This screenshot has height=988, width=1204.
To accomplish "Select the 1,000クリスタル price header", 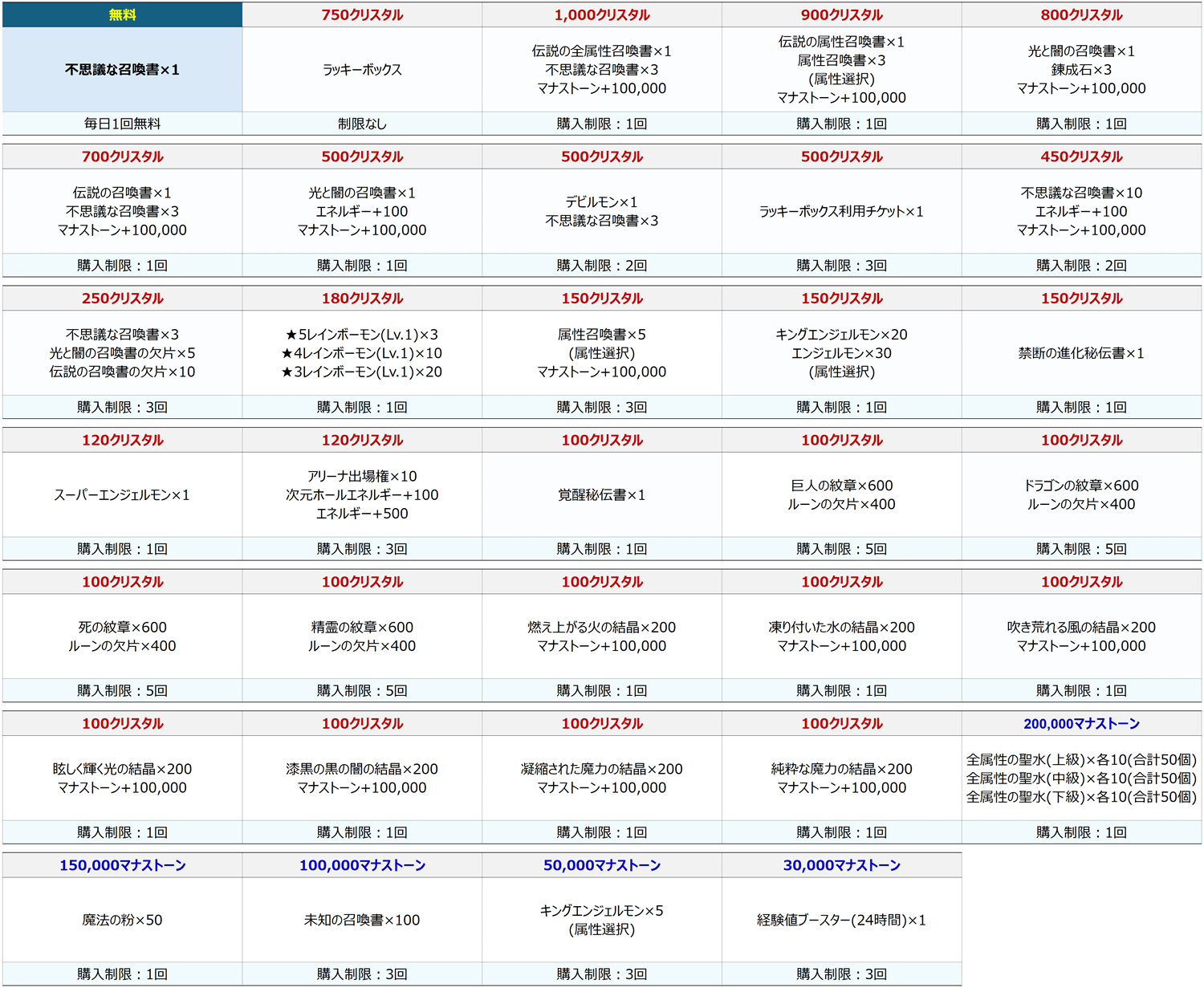I will 602,15.
